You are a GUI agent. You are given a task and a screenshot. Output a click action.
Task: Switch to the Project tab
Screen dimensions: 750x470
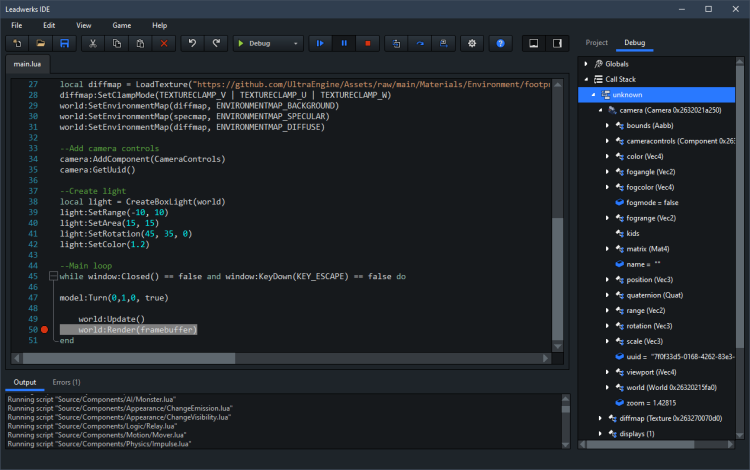click(x=597, y=44)
